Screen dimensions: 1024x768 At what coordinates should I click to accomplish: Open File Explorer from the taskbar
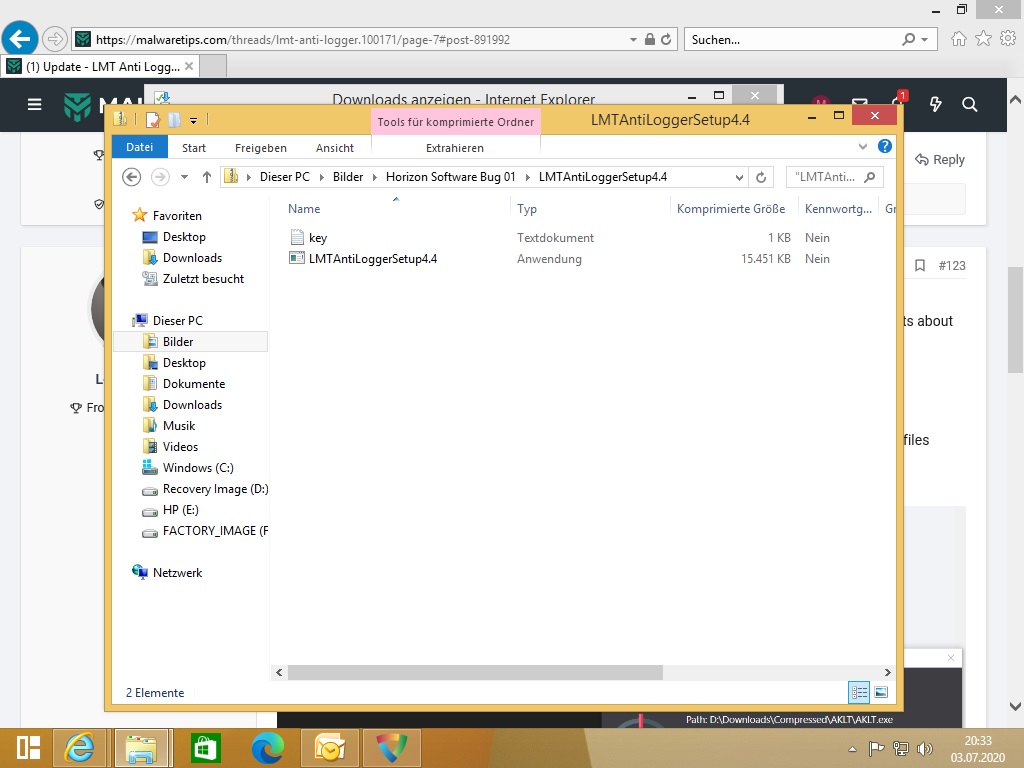[x=141, y=748]
